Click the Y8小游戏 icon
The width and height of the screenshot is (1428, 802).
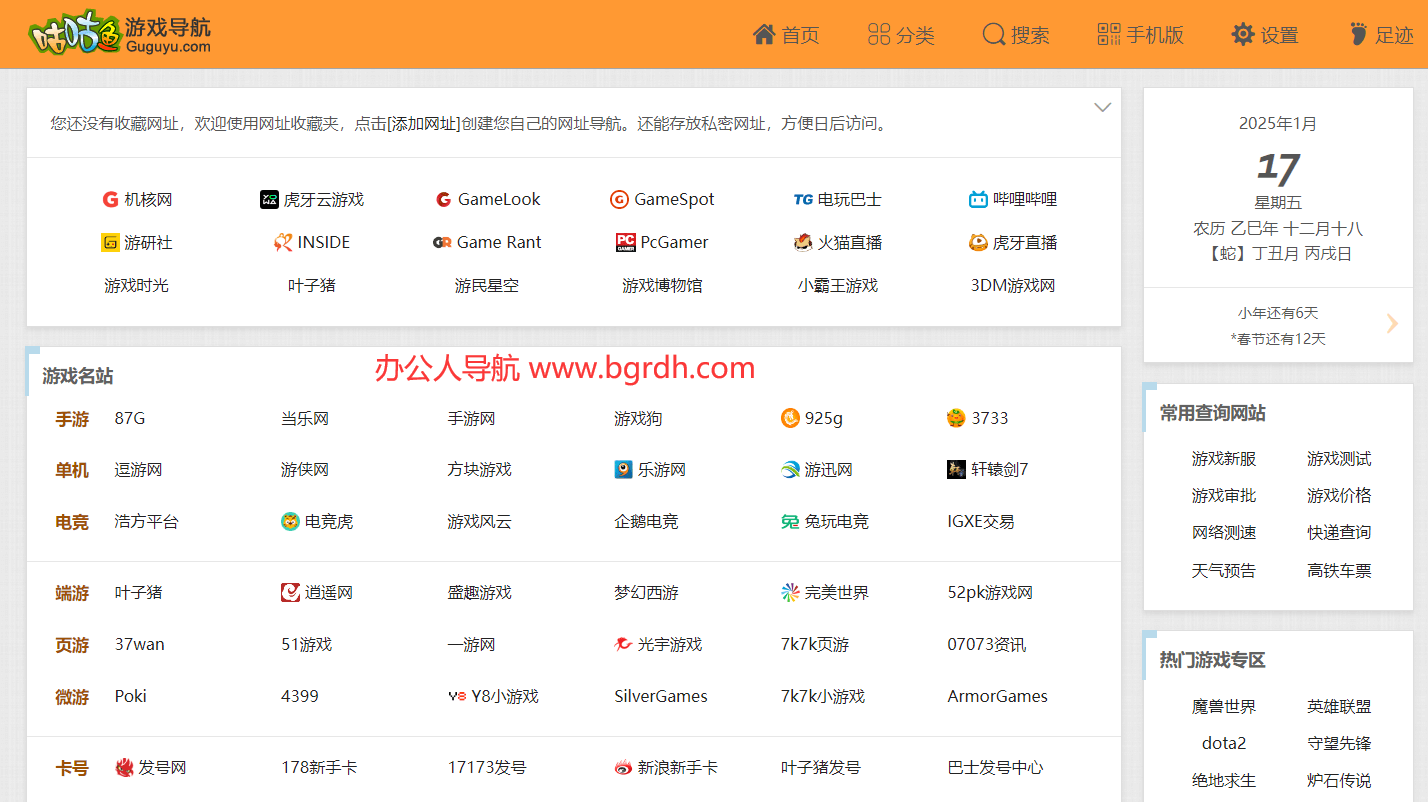[x=457, y=696]
